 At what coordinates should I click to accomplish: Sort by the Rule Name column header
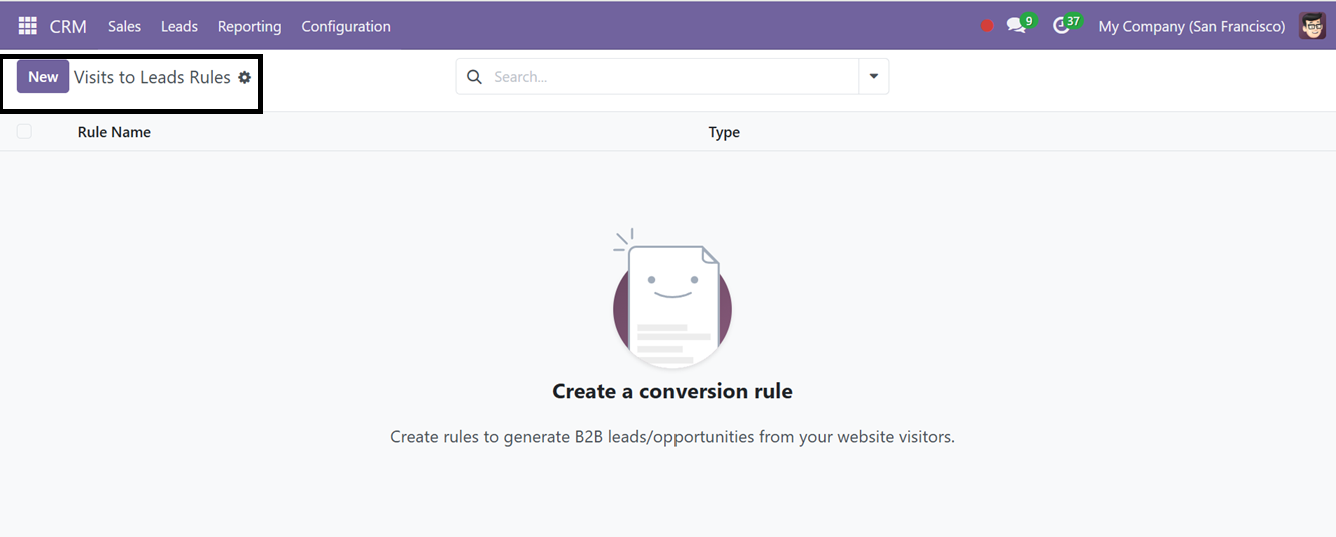(x=114, y=132)
